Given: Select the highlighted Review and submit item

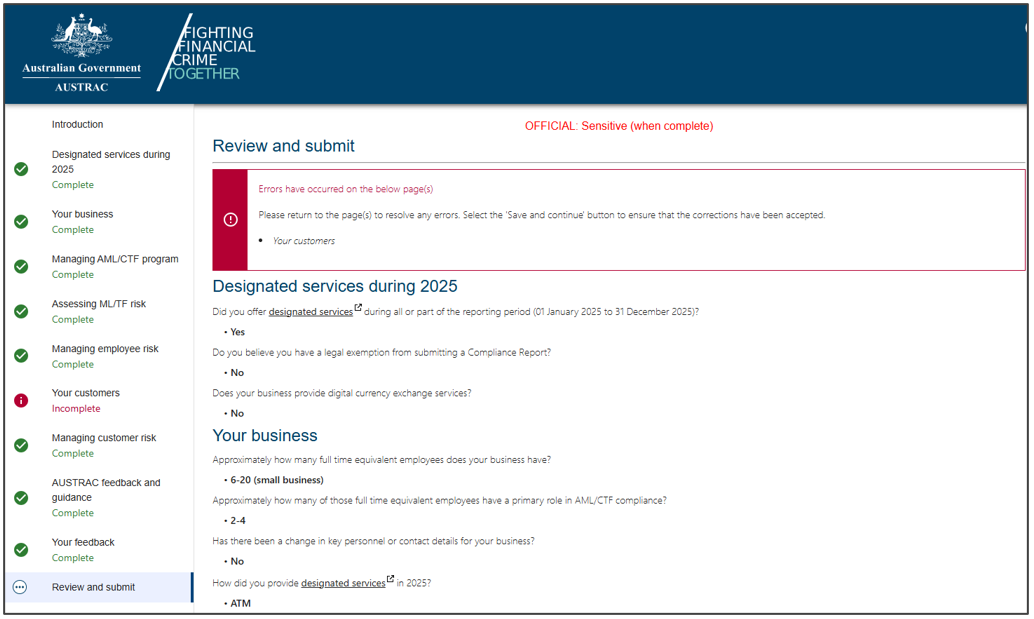Looking at the screenshot, I should click(99, 587).
